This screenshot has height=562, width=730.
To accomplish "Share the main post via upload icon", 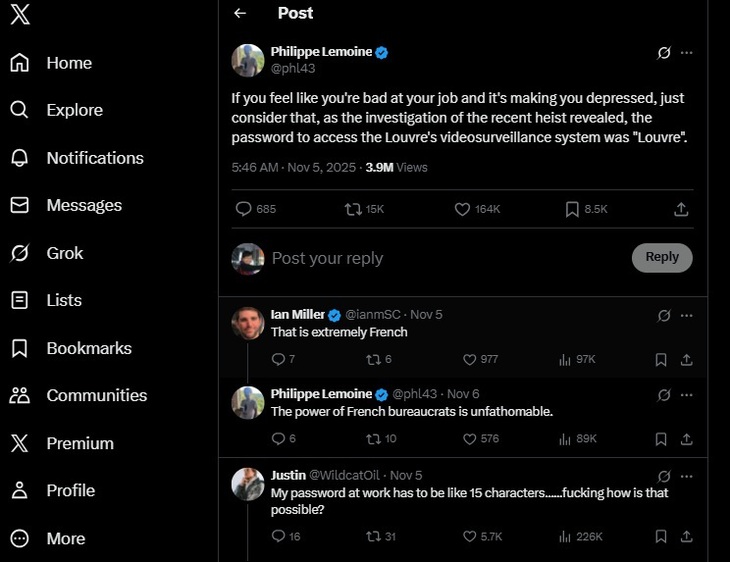I will point(681,209).
